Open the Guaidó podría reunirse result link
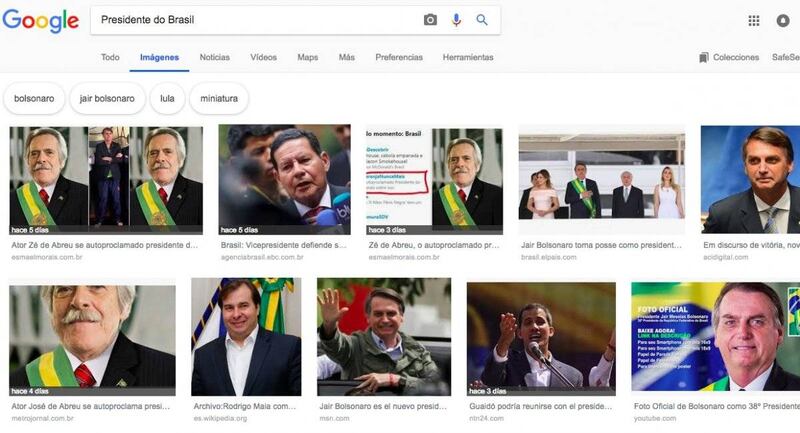 point(540,407)
